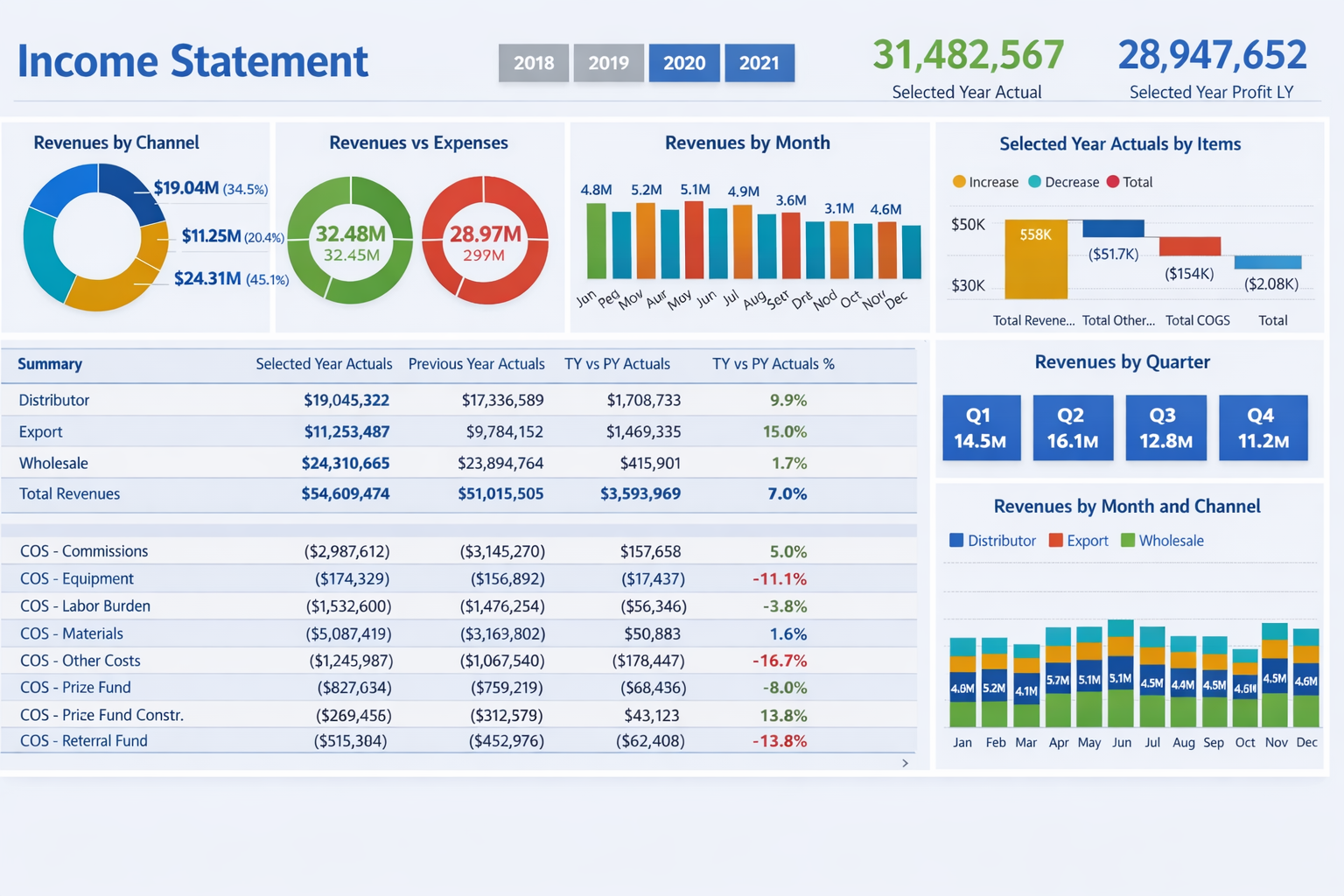The width and height of the screenshot is (1344, 896).
Task: Click the $11.25M (20.4%) channel donut label
Action: 233,236
